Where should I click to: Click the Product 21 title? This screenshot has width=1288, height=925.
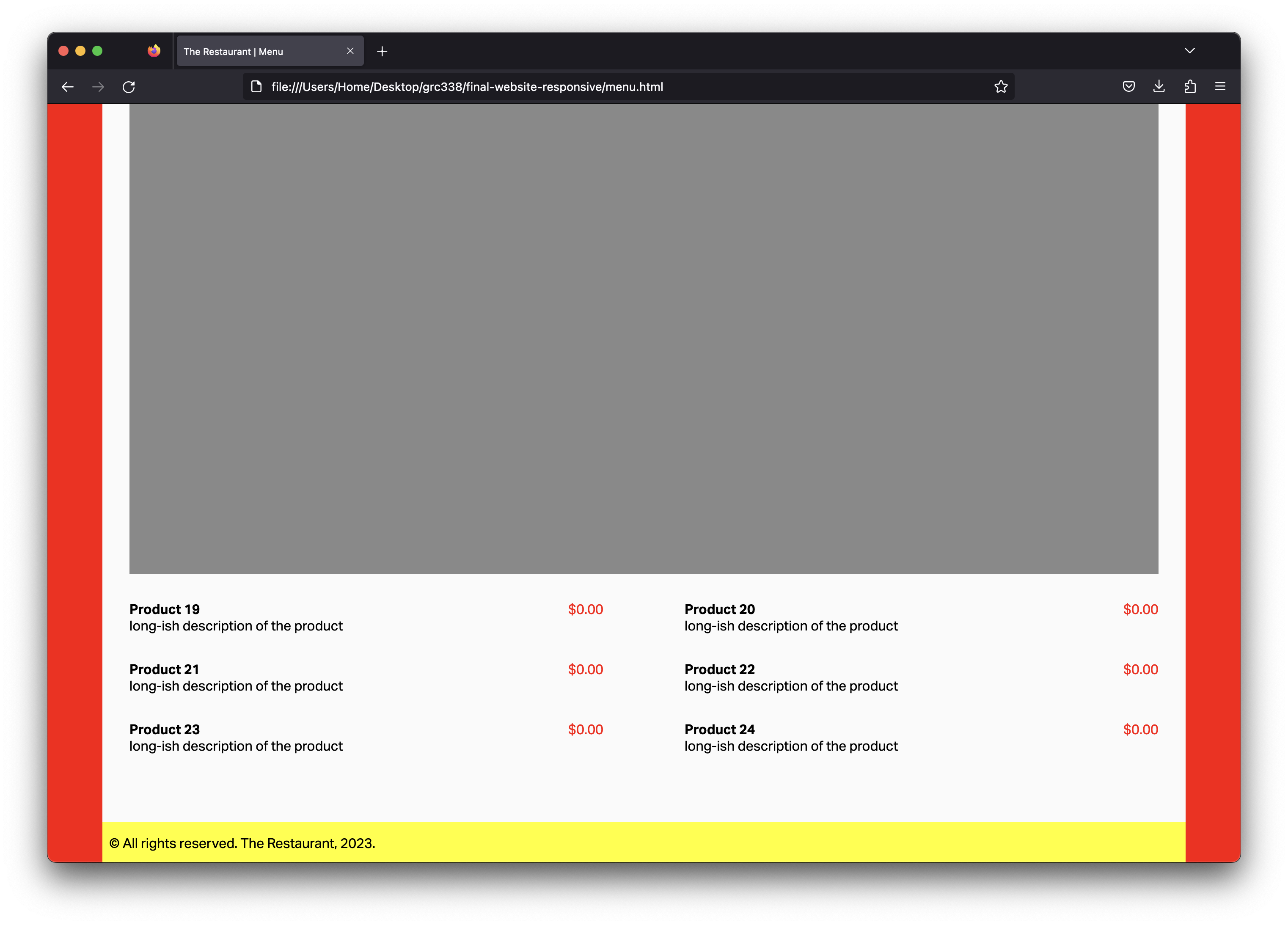(164, 669)
